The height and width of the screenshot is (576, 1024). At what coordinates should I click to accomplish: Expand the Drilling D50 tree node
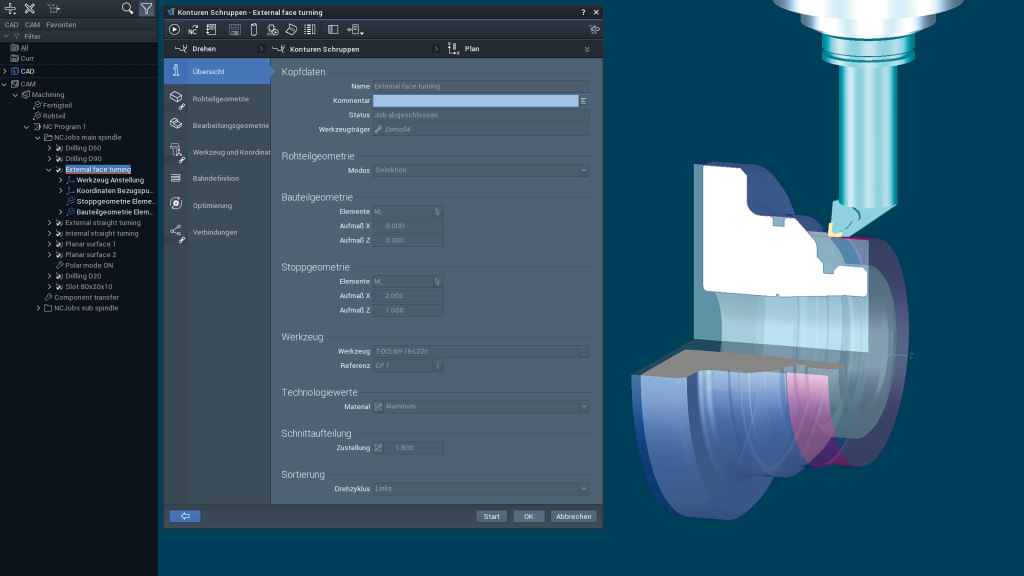tap(50, 148)
